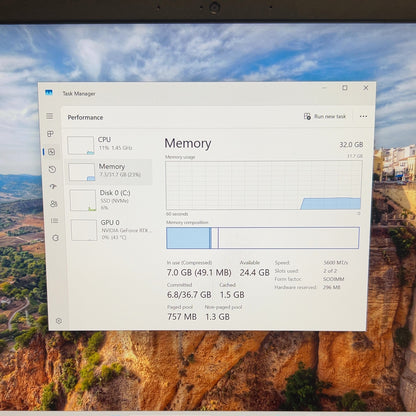Image resolution: width=416 pixels, height=416 pixels.
Task: Open the Users page icon
Action: coord(54,204)
